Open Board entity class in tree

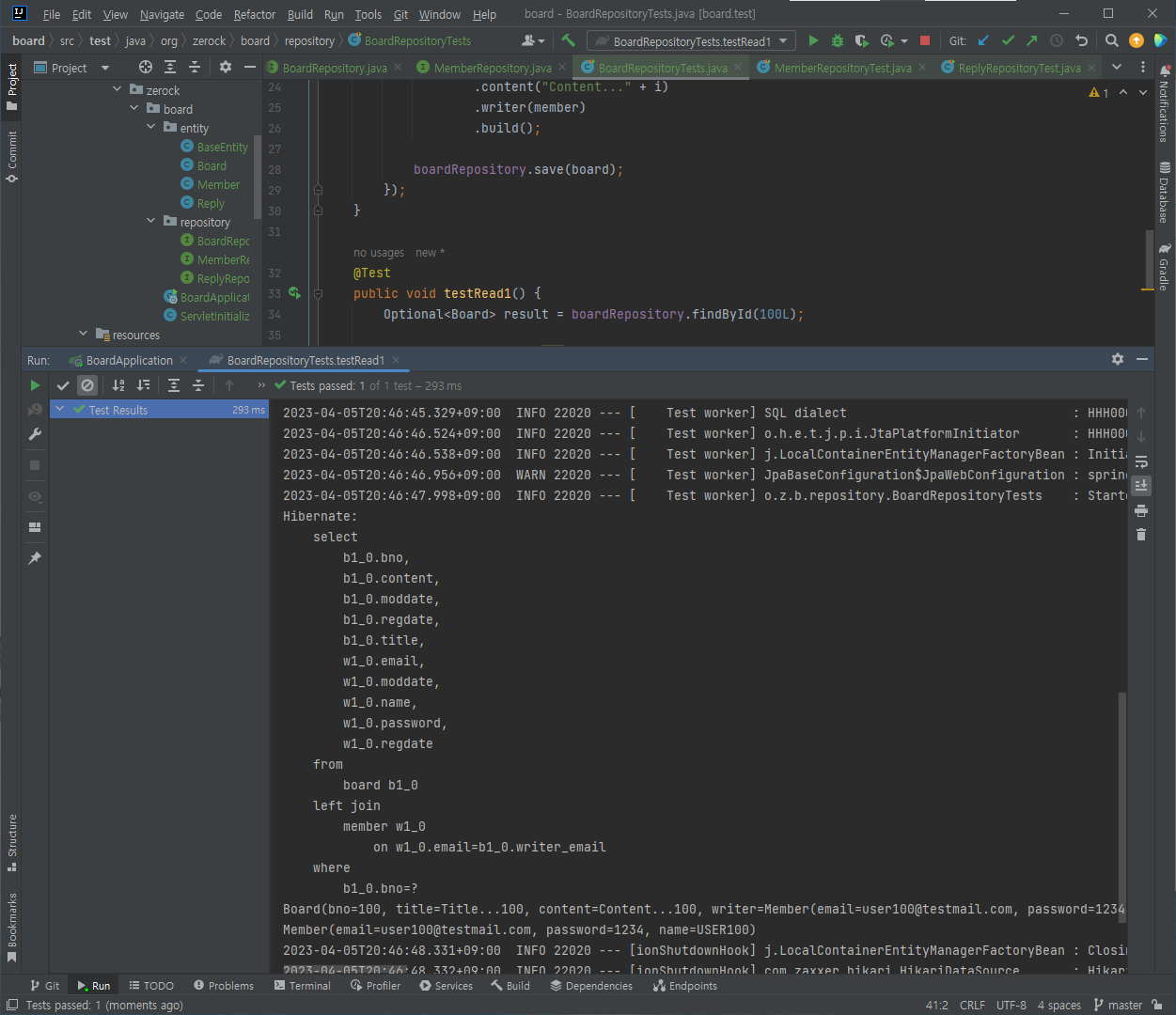(x=212, y=165)
